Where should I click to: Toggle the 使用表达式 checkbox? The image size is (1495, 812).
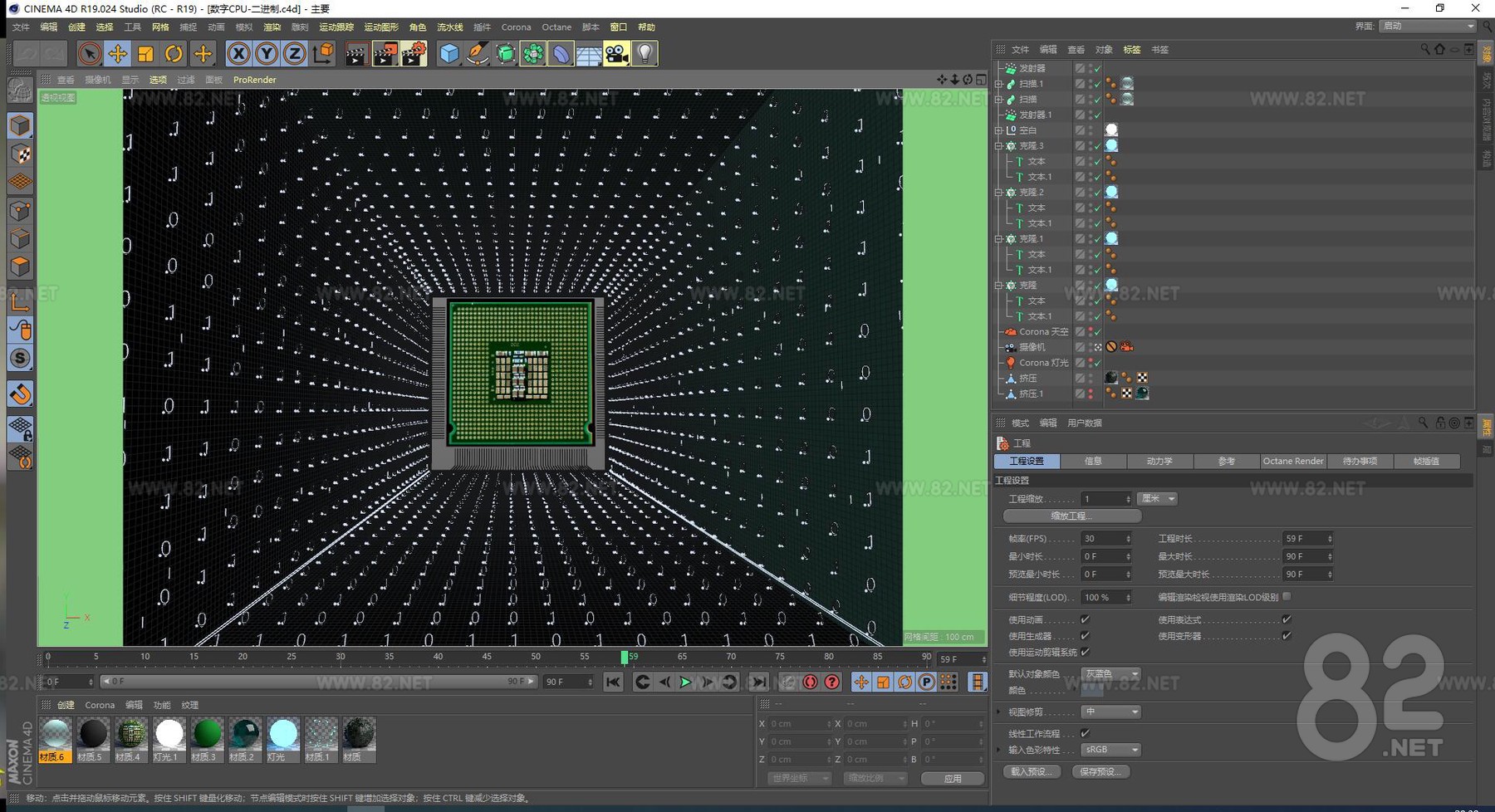[x=1287, y=619]
